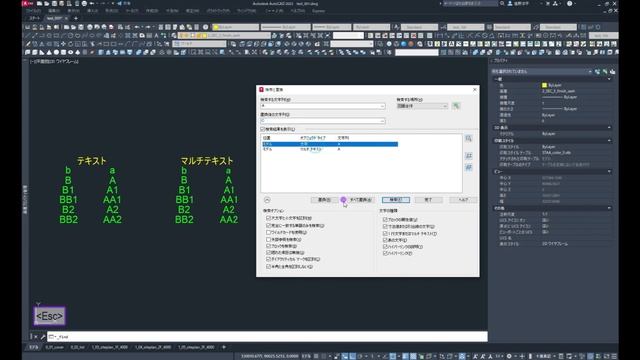Click the 置換 Replace button
The height and width of the screenshot is (360, 640).
(x=324, y=200)
